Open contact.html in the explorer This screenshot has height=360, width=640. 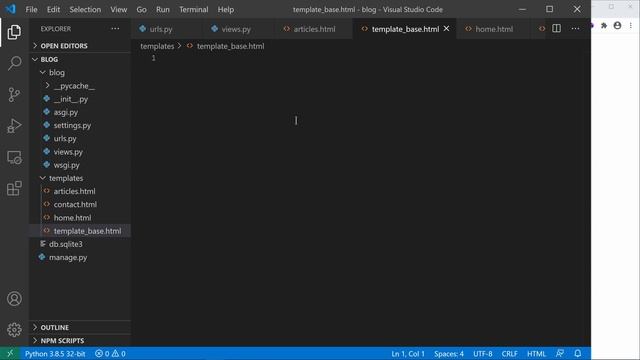click(x=80, y=204)
